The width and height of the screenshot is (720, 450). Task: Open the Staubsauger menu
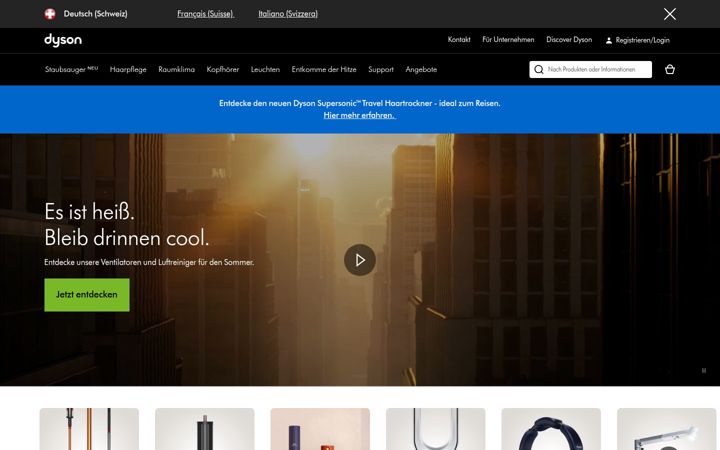tap(71, 69)
